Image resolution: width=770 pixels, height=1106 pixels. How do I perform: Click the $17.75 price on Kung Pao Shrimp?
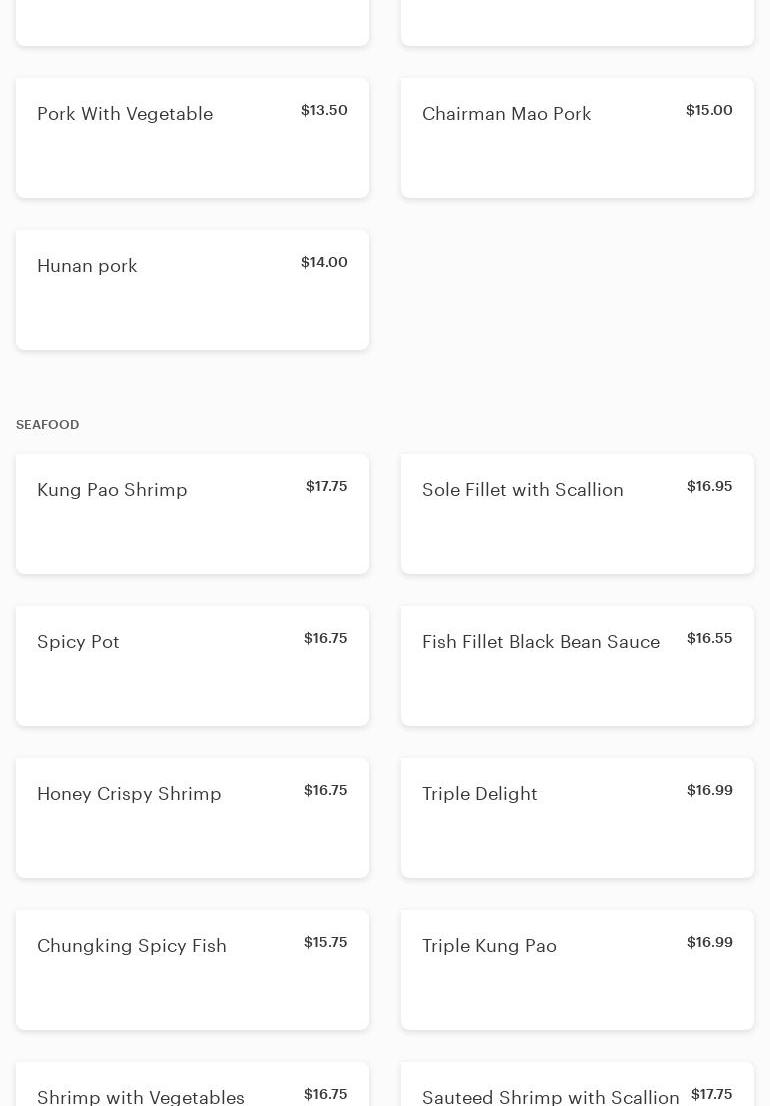(326, 486)
